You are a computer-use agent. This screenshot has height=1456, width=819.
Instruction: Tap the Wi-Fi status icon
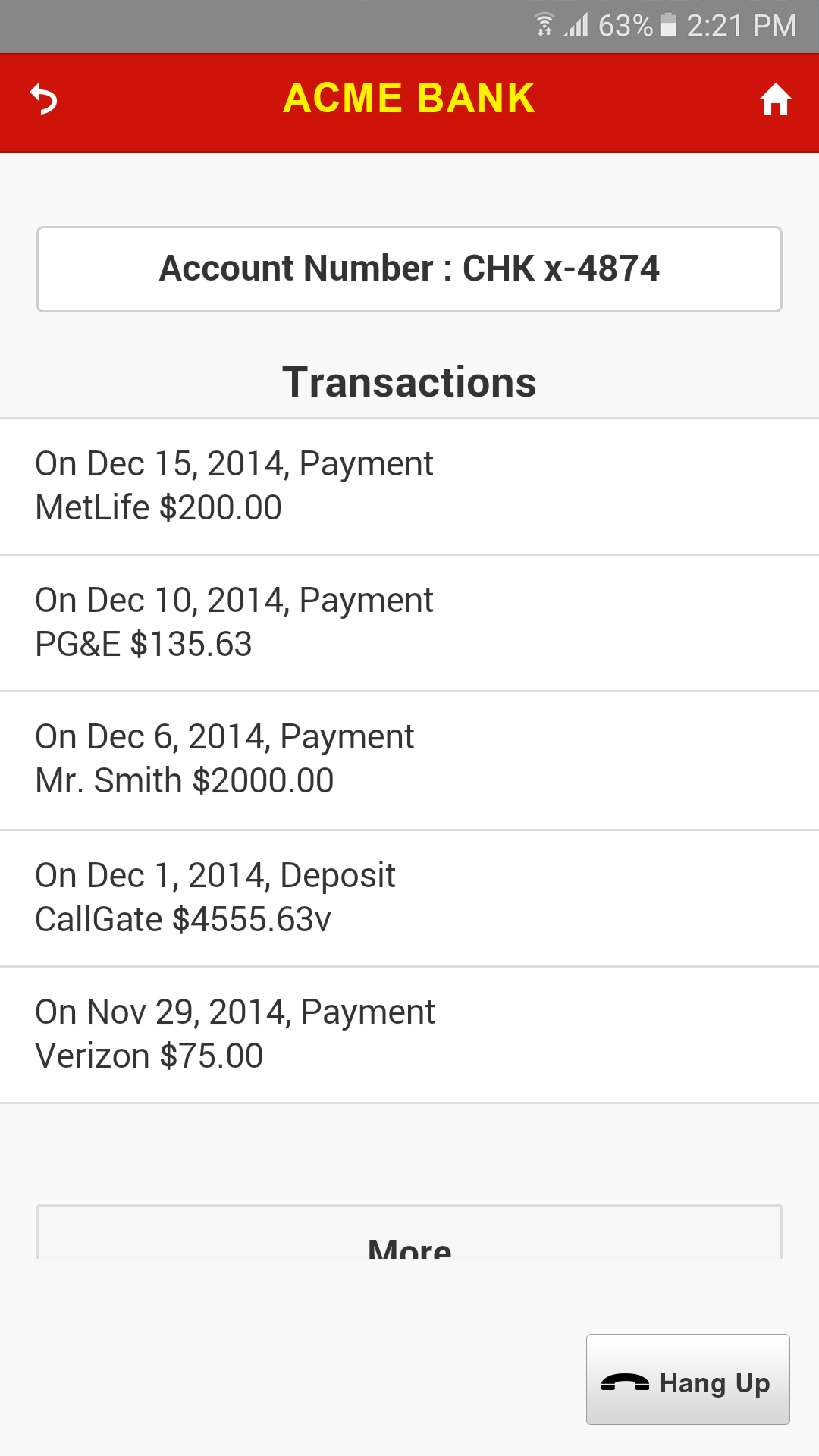pos(544,25)
